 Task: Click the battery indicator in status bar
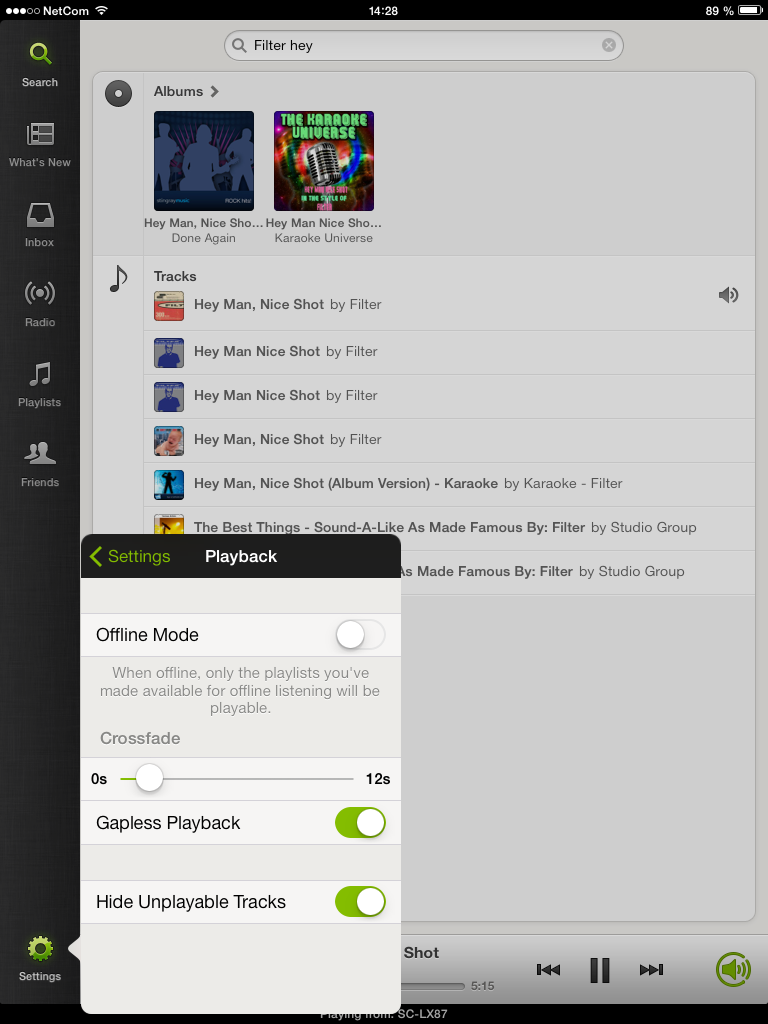pos(750,10)
